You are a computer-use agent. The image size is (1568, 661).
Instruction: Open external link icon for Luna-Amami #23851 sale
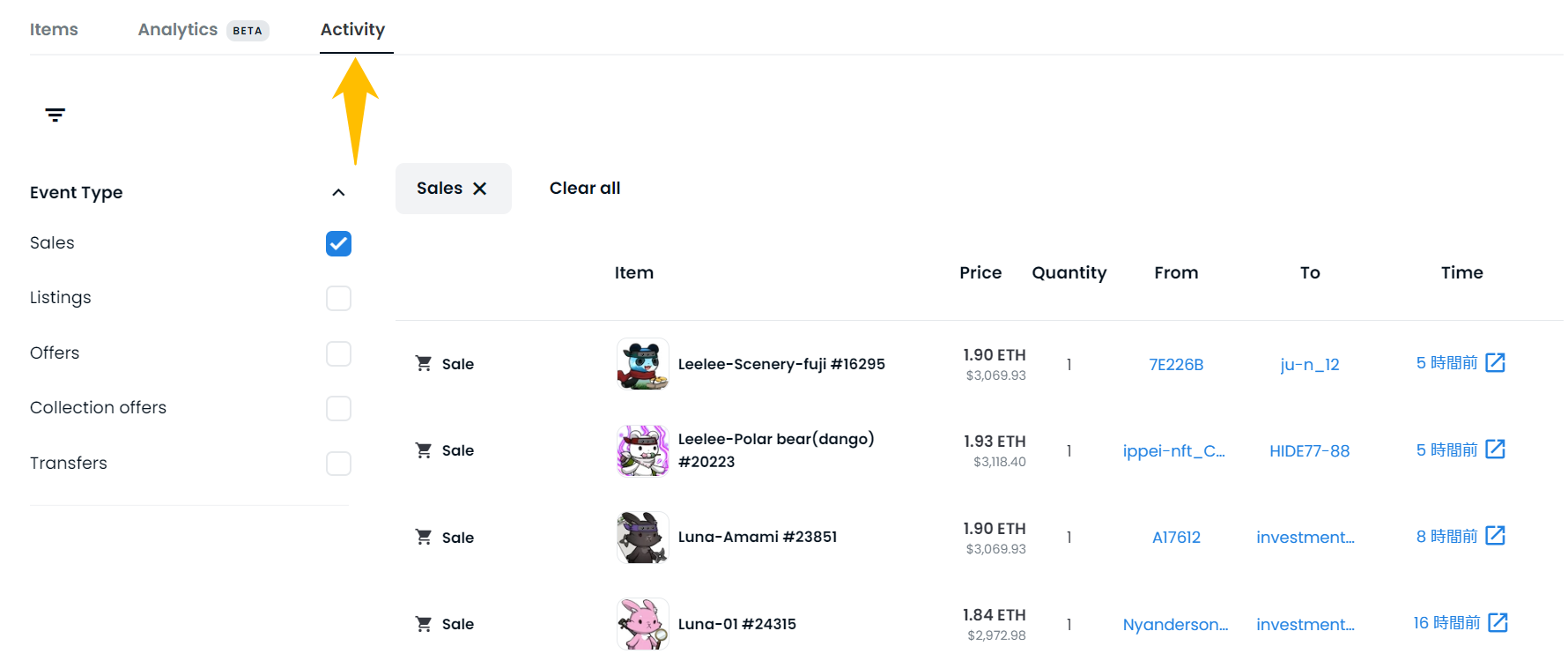1496,536
